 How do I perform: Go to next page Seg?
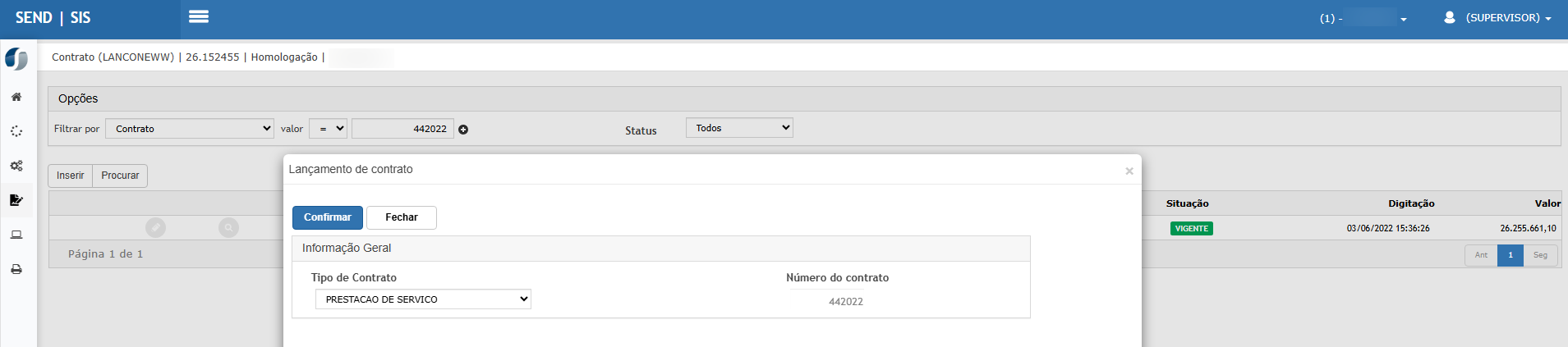[1540, 255]
